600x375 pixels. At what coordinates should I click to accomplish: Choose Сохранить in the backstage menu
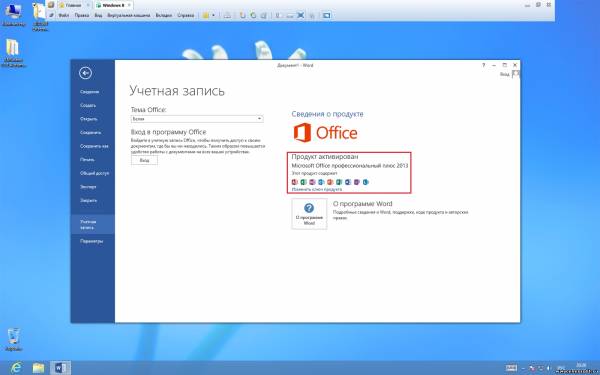(x=91, y=132)
